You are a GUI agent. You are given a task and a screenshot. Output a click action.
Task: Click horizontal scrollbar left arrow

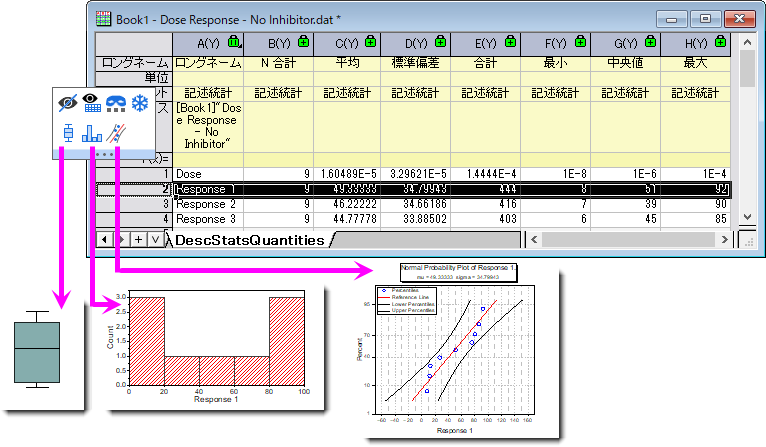tap(534, 239)
